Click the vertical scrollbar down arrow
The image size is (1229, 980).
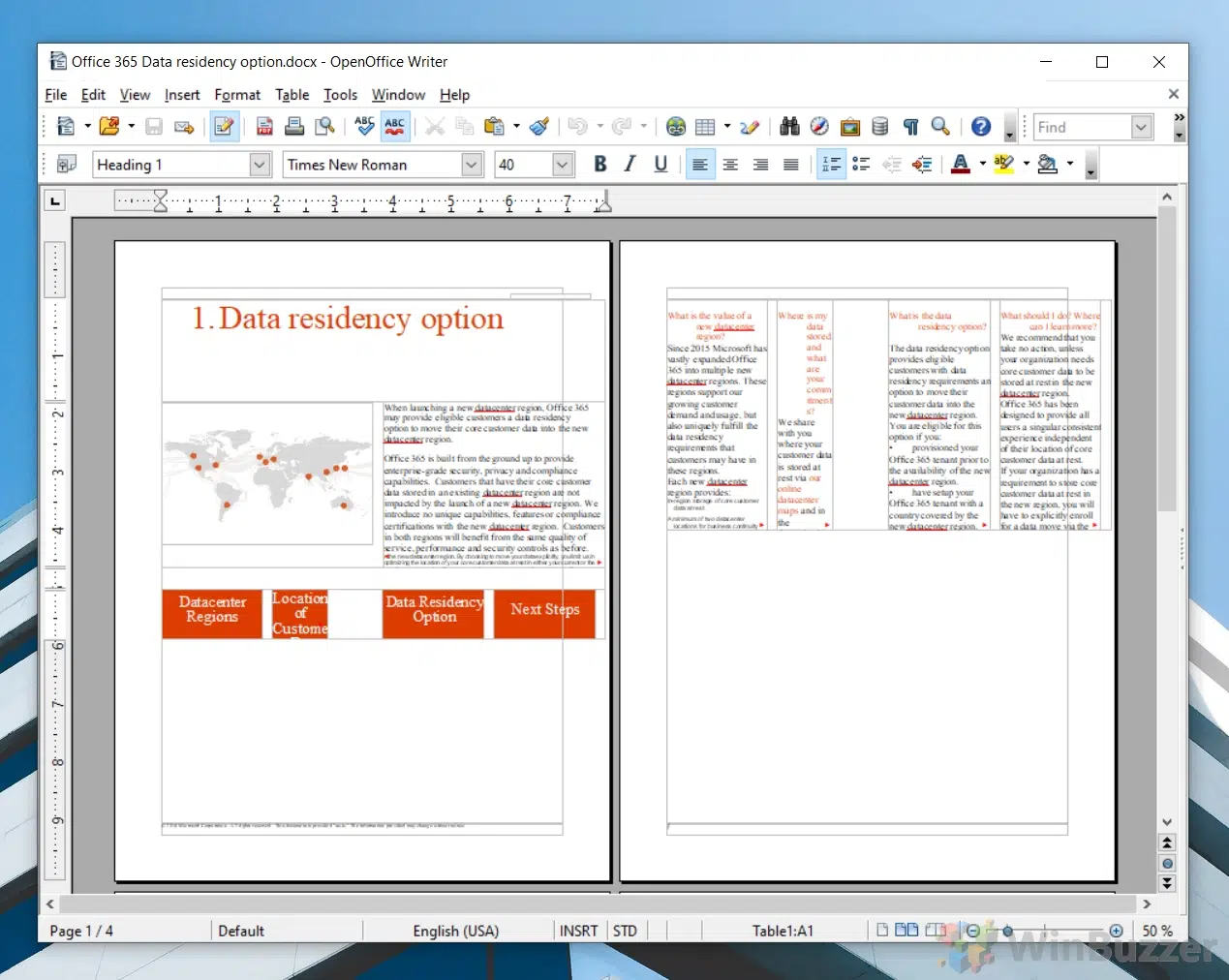pyautogui.click(x=1167, y=822)
